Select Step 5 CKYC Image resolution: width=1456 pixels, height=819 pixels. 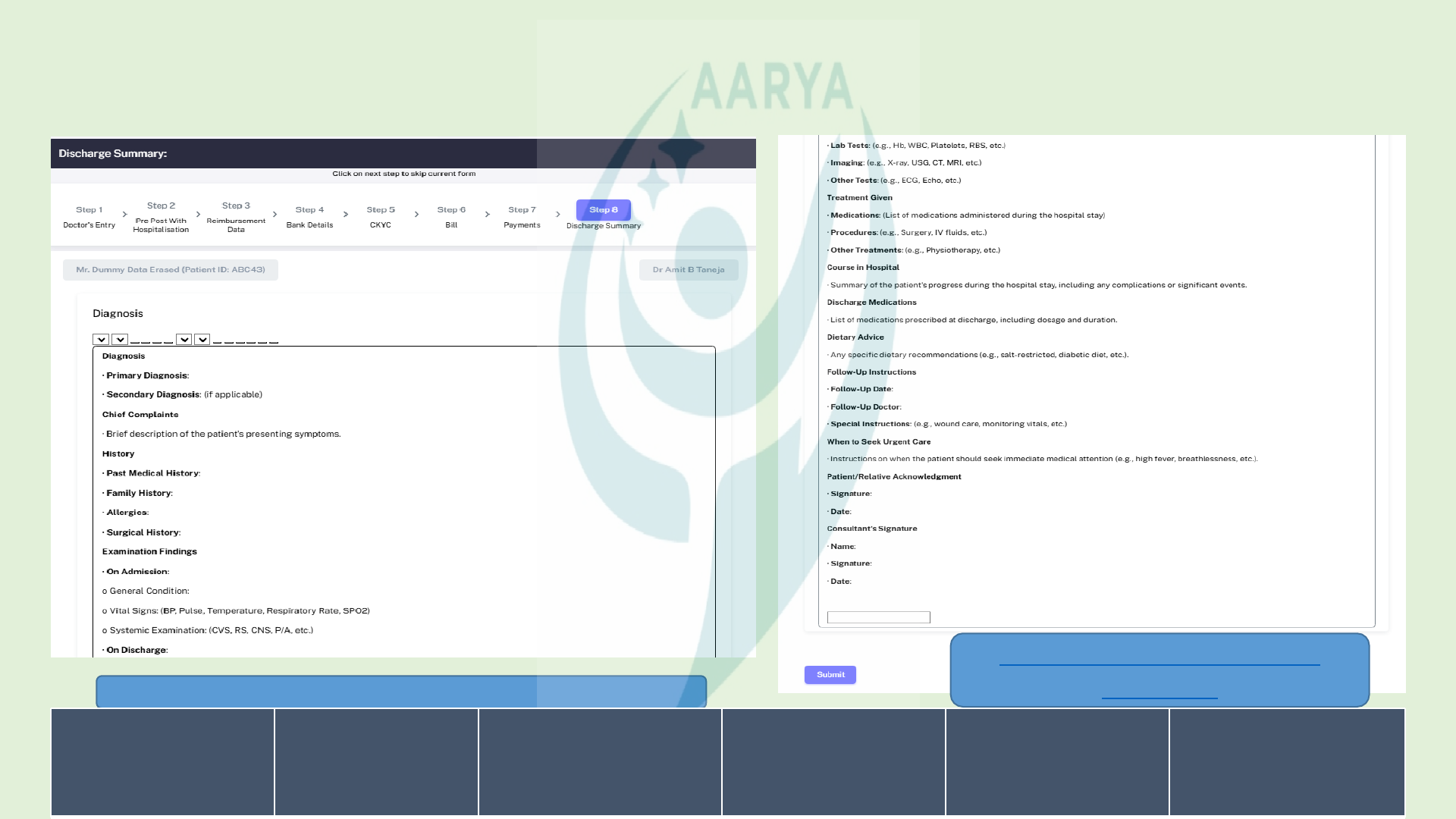click(381, 216)
